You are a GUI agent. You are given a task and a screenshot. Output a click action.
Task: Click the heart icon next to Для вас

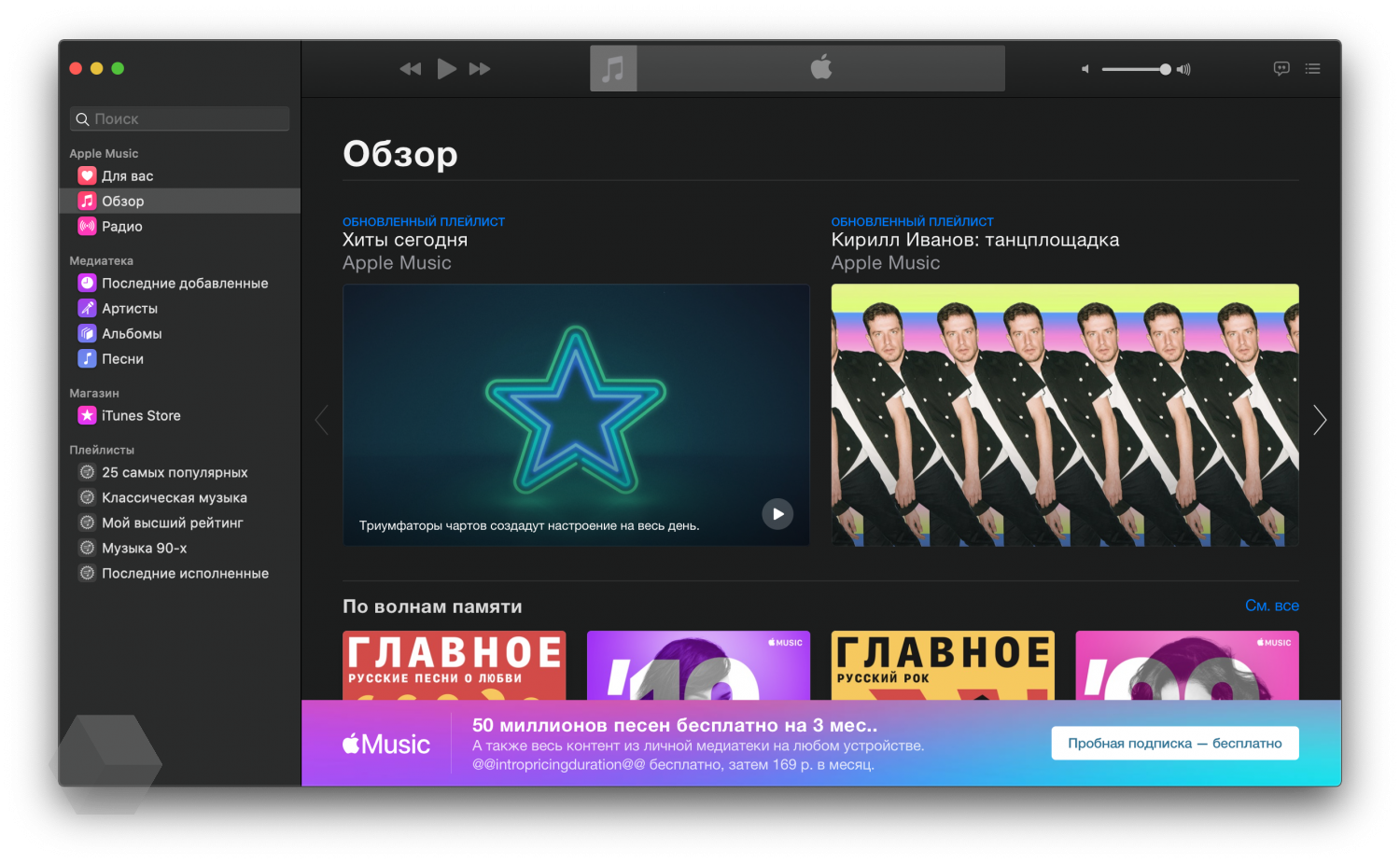pos(87,175)
